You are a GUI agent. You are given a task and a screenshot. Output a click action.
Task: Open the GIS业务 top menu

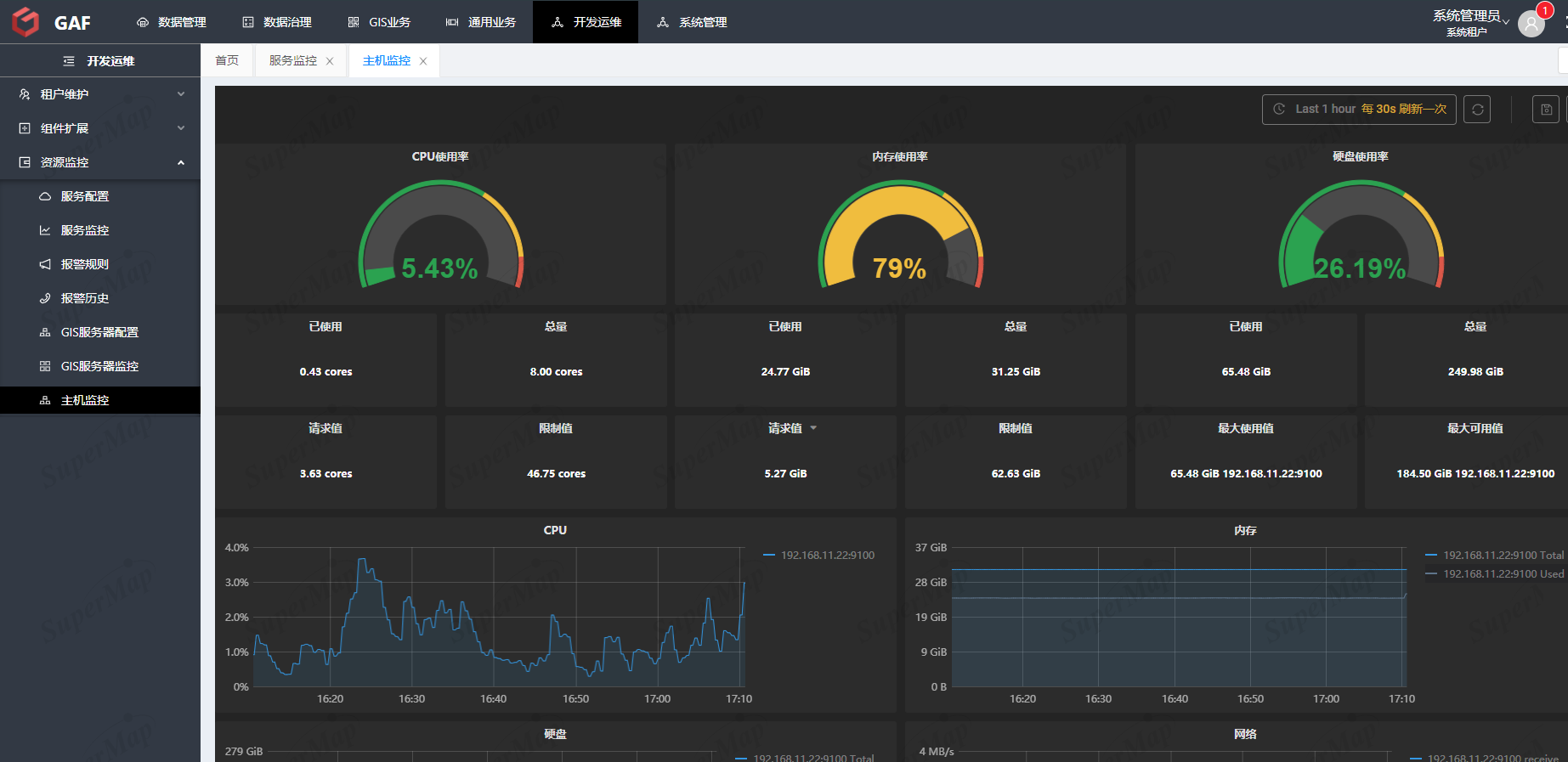point(379,22)
